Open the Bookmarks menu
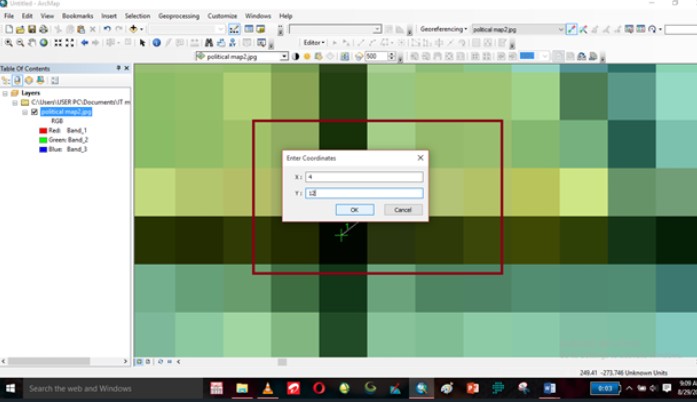The width and height of the screenshot is (697, 402). click(77, 16)
